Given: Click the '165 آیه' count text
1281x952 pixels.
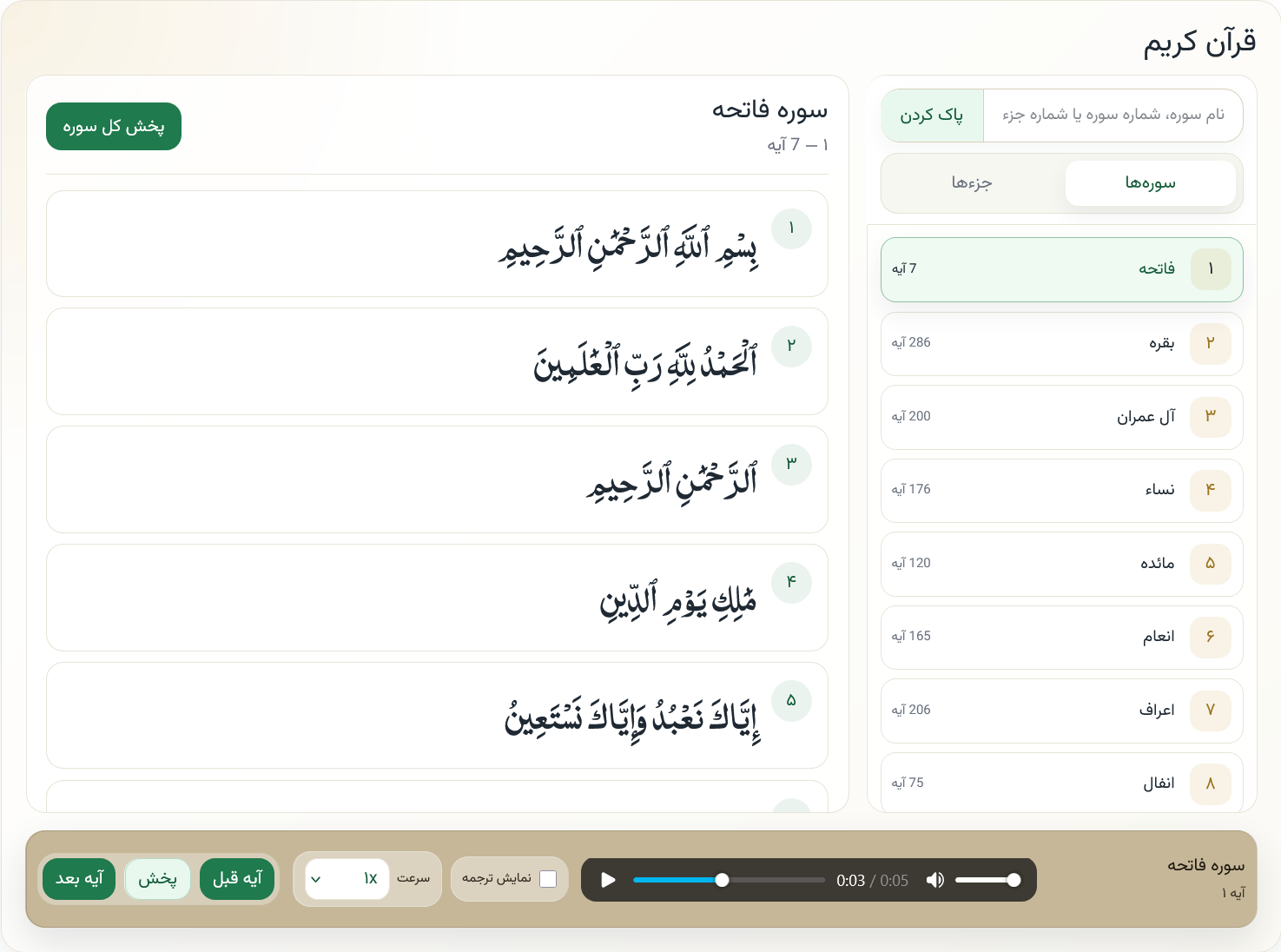Looking at the screenshot, I should click(911, 637).
